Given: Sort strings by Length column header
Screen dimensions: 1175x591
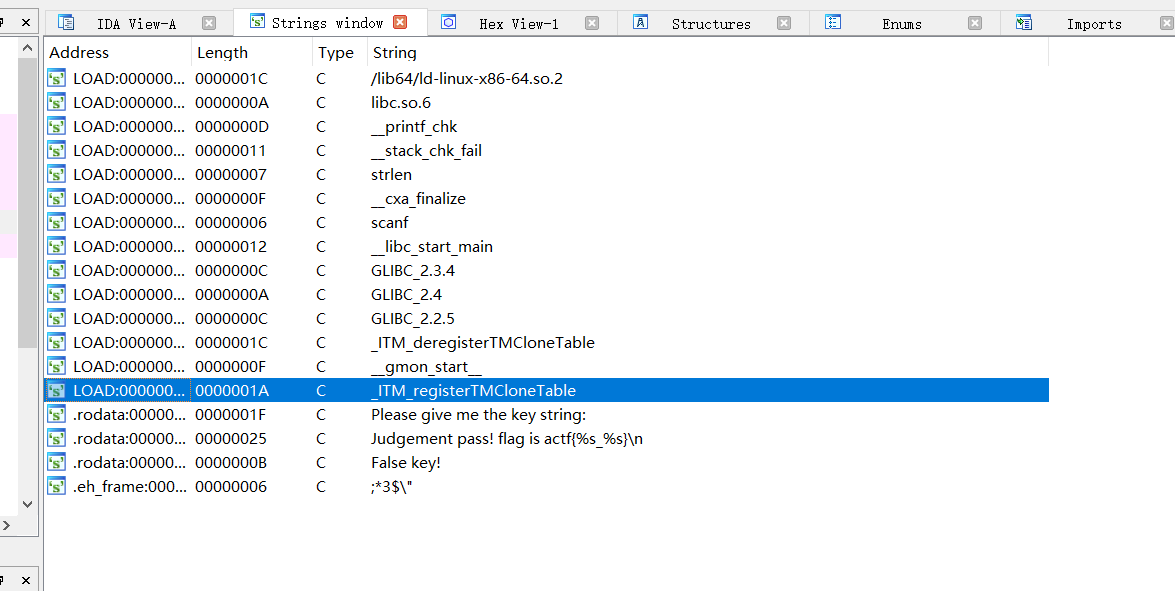Looking at the screenshot, I should [222, 53].
